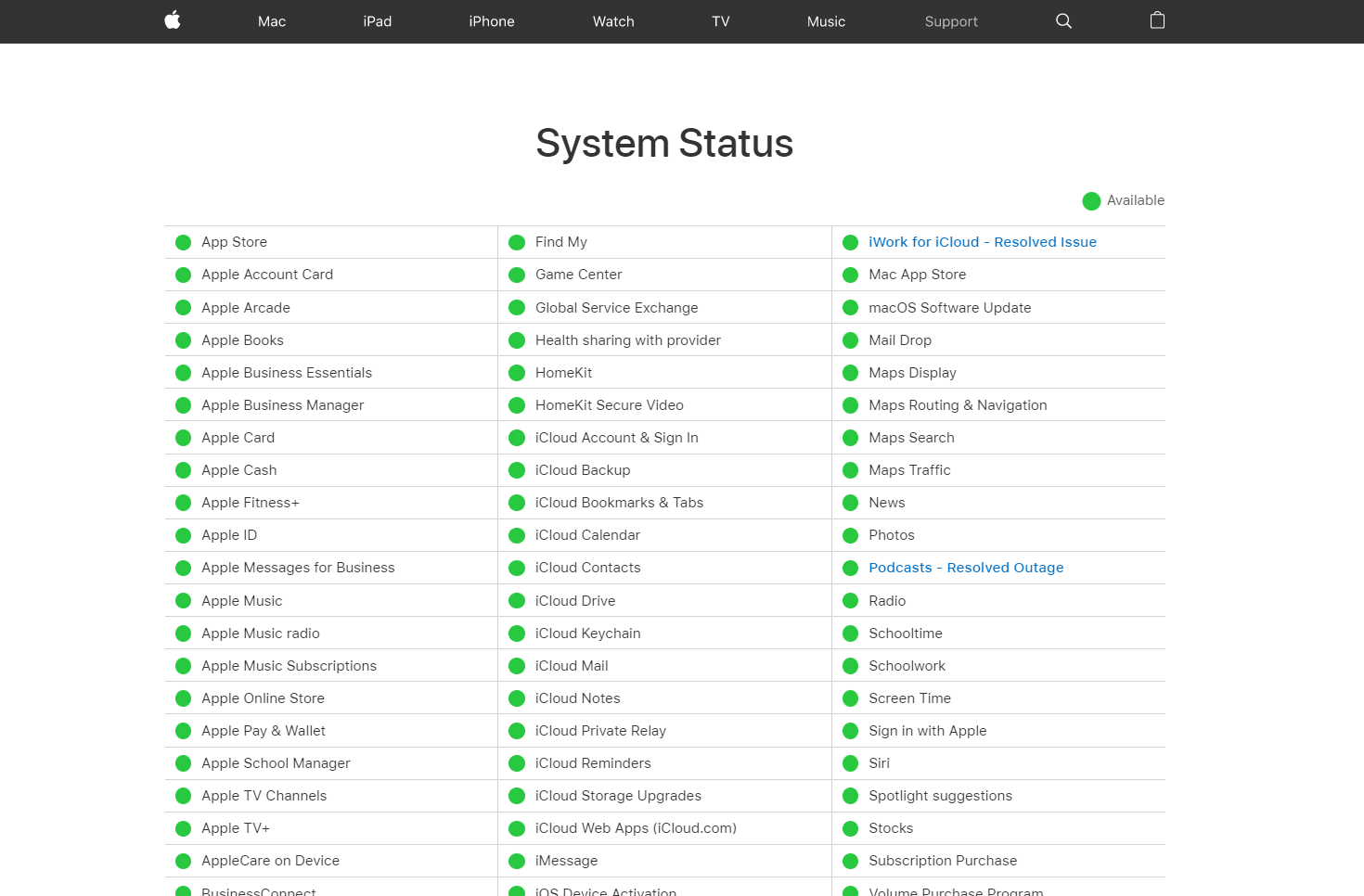
Task: Select Apple Business Manager entry
Action: point(283,405)
